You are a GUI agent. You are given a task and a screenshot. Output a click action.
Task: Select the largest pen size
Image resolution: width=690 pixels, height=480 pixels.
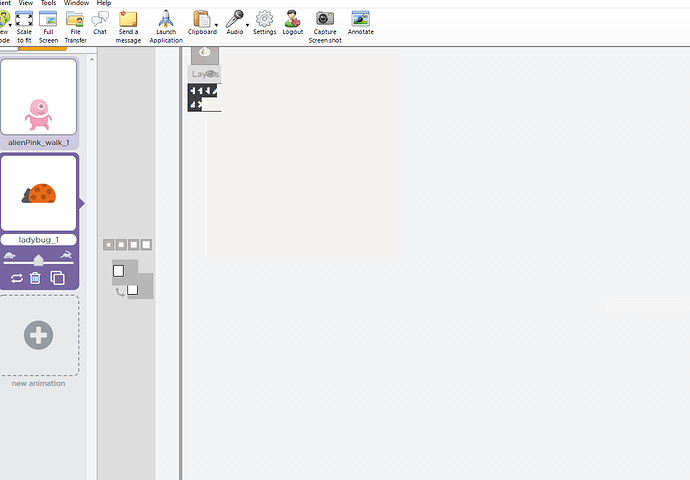146,245
